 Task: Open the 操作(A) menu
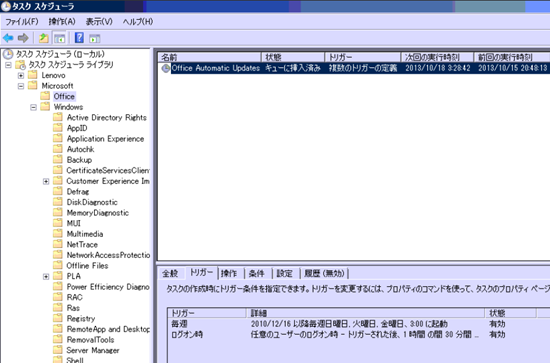[62, 22]
